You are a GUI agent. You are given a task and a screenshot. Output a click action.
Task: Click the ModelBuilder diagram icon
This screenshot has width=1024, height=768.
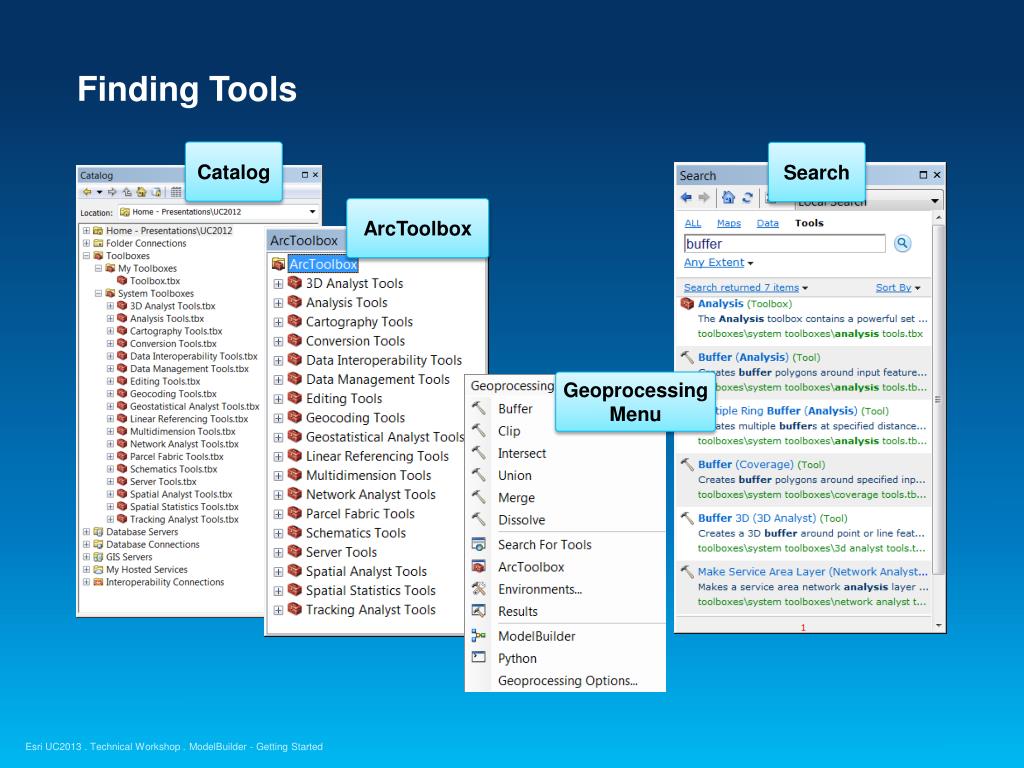tap(479, 635)
